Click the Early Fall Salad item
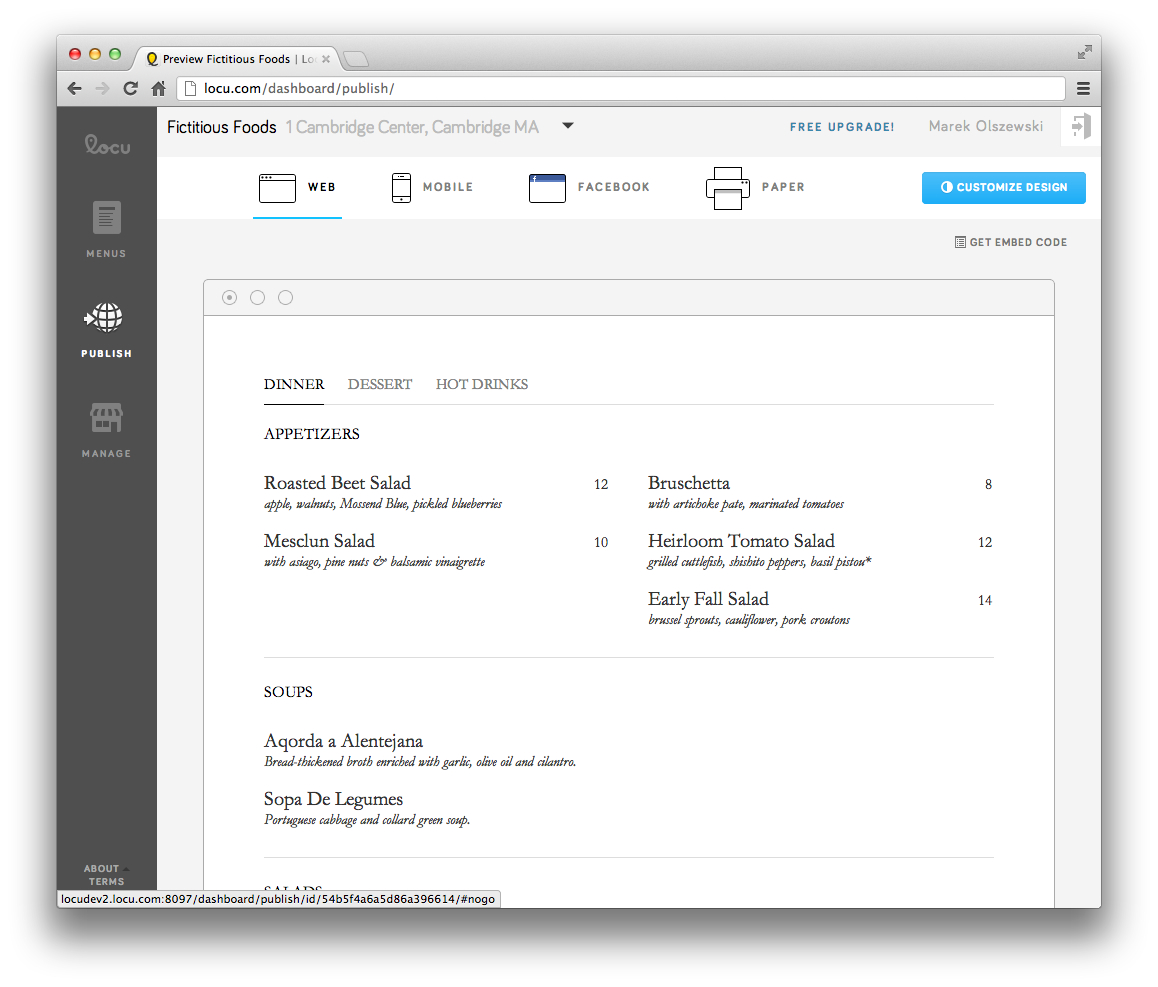 (708, 599)
